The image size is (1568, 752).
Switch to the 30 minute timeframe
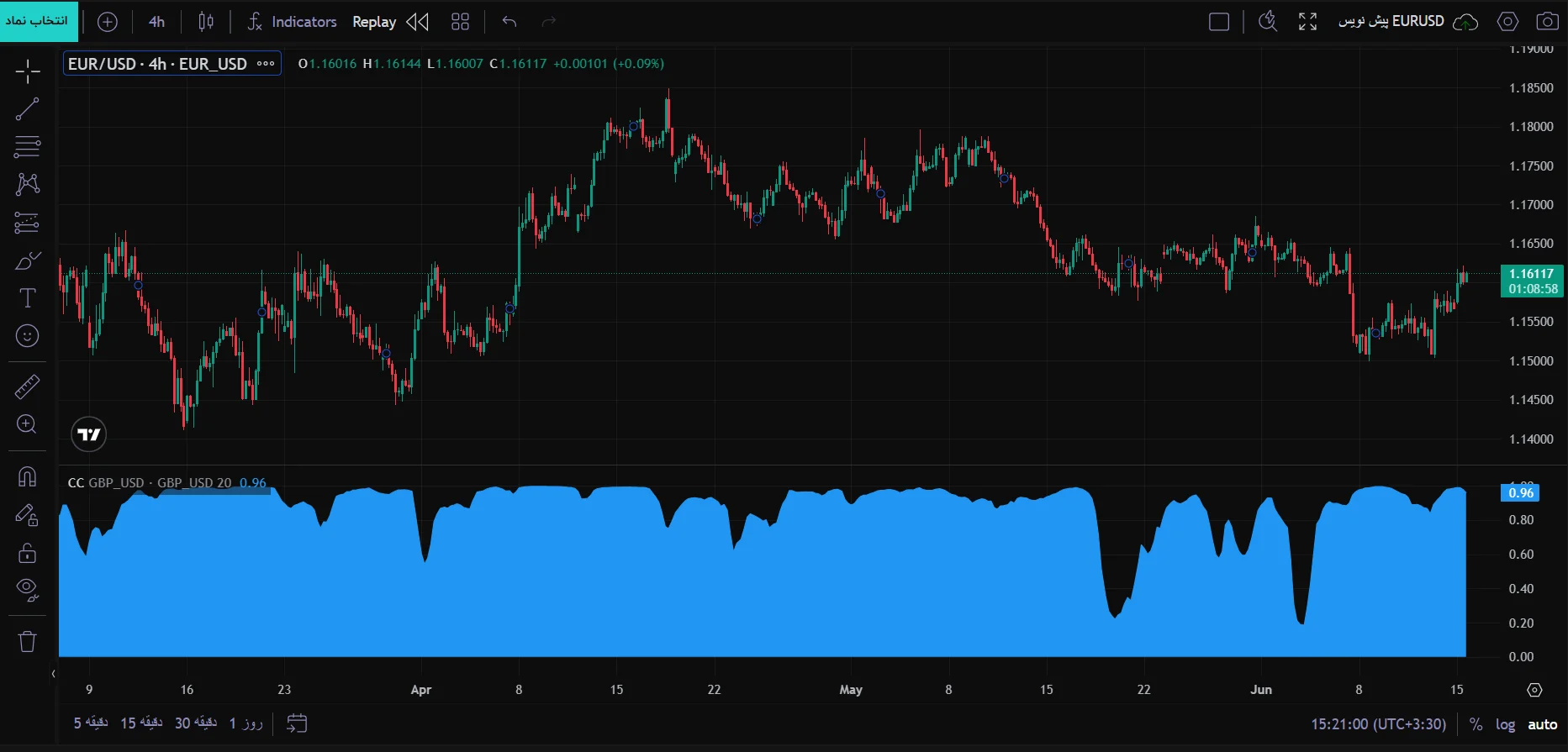pyautogui.click(x=196, y=723)
